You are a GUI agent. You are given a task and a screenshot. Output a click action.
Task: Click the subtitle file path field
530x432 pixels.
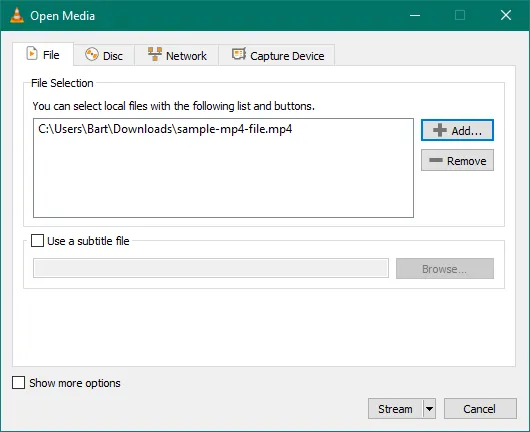pos(211,268)
